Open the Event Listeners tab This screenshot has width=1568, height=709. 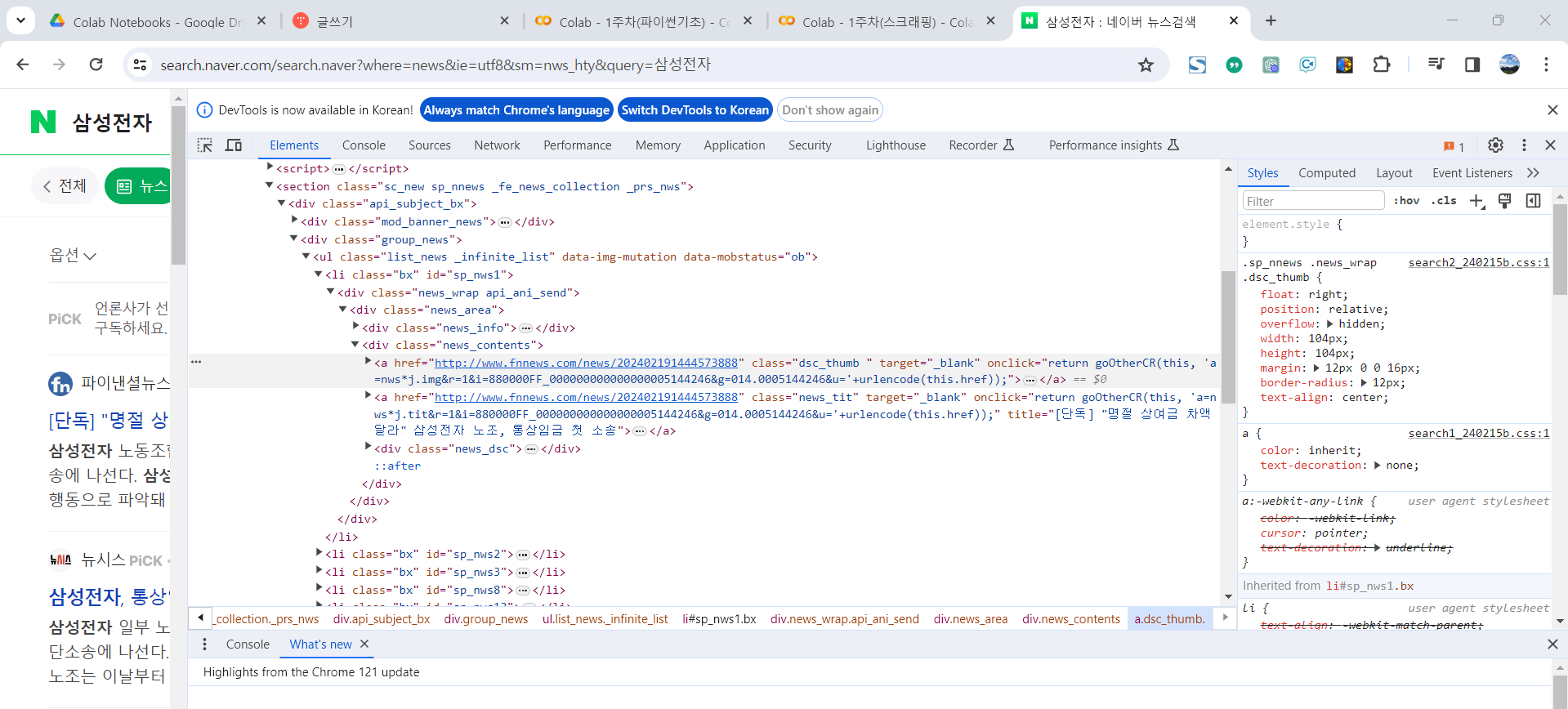[1472, 173]
